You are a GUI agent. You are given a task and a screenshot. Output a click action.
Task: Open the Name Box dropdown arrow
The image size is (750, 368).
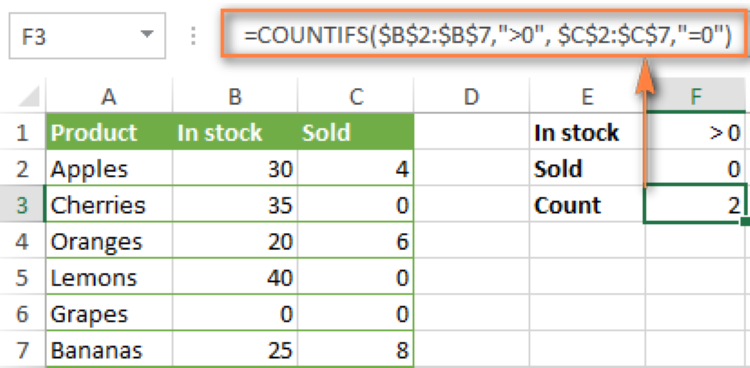click(x=147, y=34)
